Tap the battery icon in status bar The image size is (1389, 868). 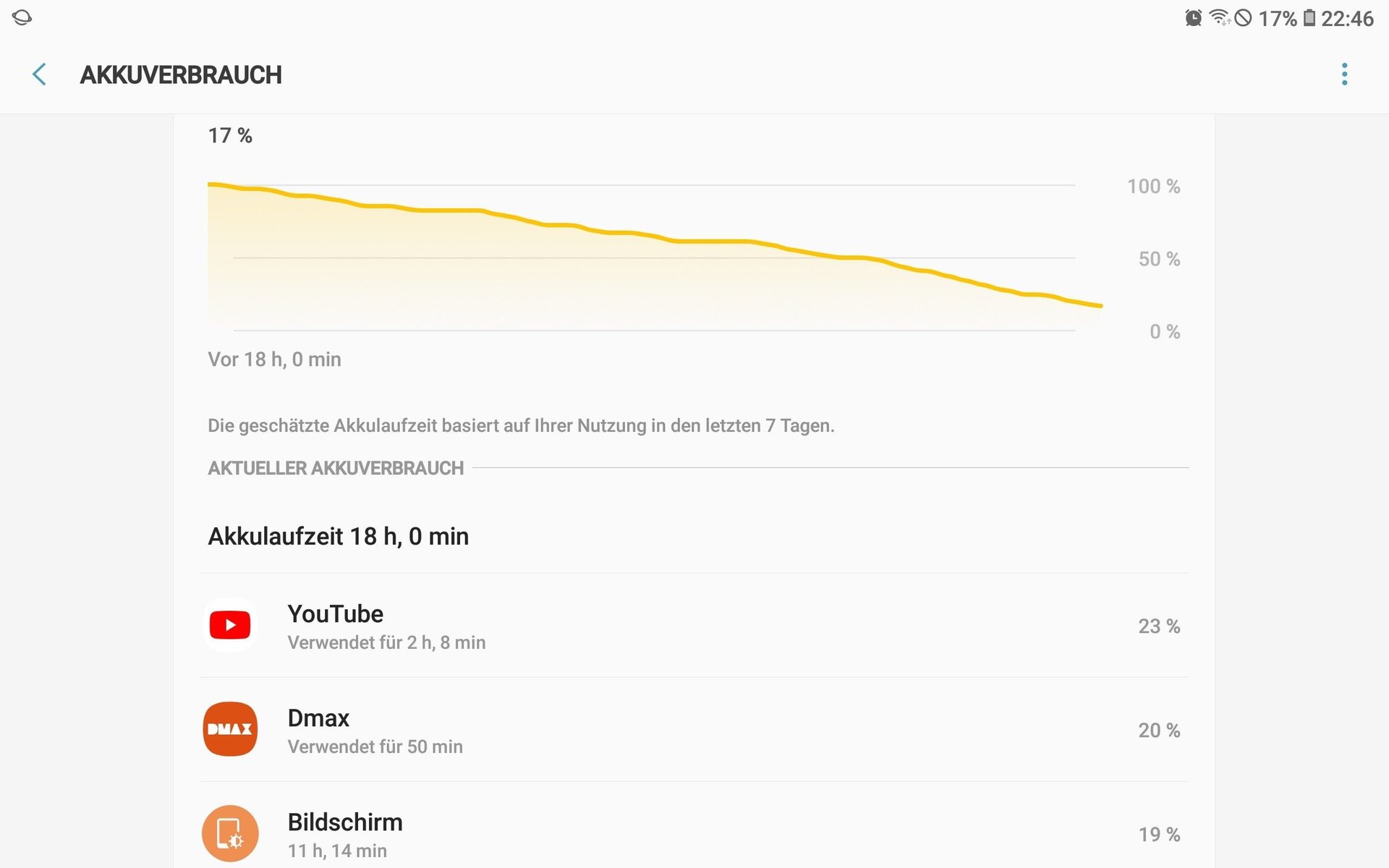[1309, 17]
